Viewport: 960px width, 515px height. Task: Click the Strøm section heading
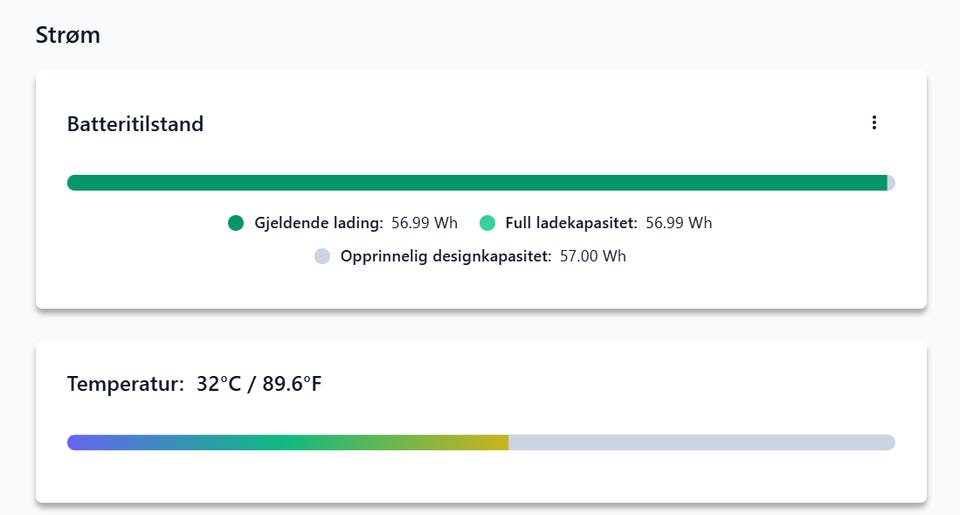pyautogui.click(x=68, y=36)
